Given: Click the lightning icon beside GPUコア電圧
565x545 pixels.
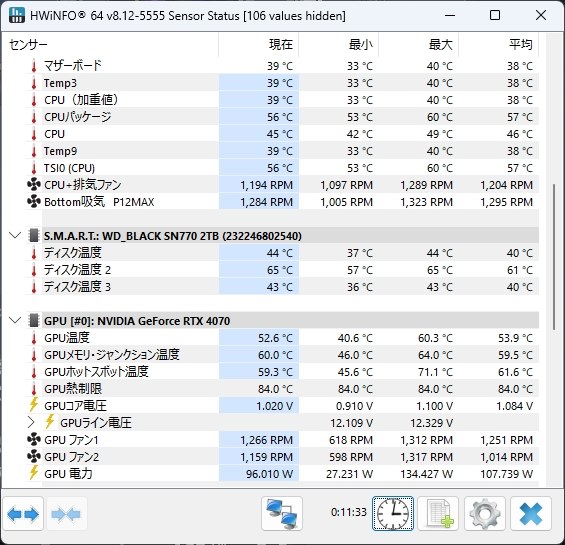Looking at the screenshot, I should tap(34, 405).
